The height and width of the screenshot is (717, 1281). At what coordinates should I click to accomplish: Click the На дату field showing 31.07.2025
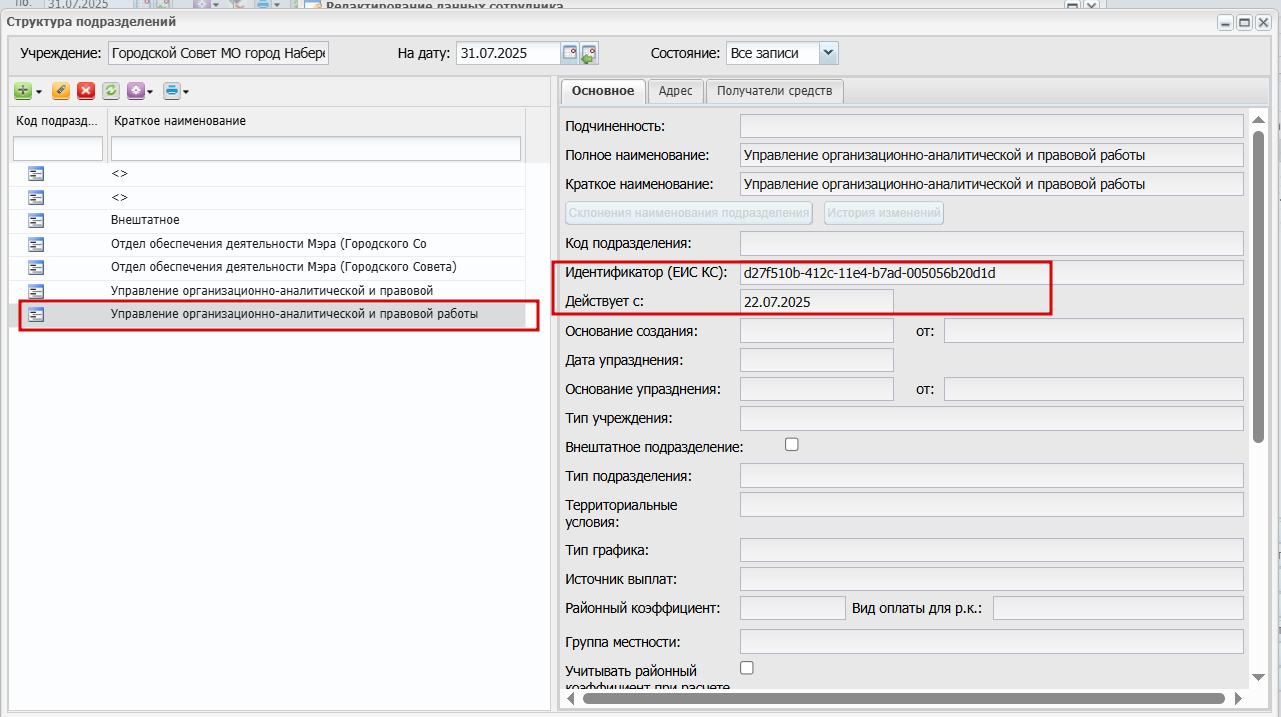coord(508,53)
